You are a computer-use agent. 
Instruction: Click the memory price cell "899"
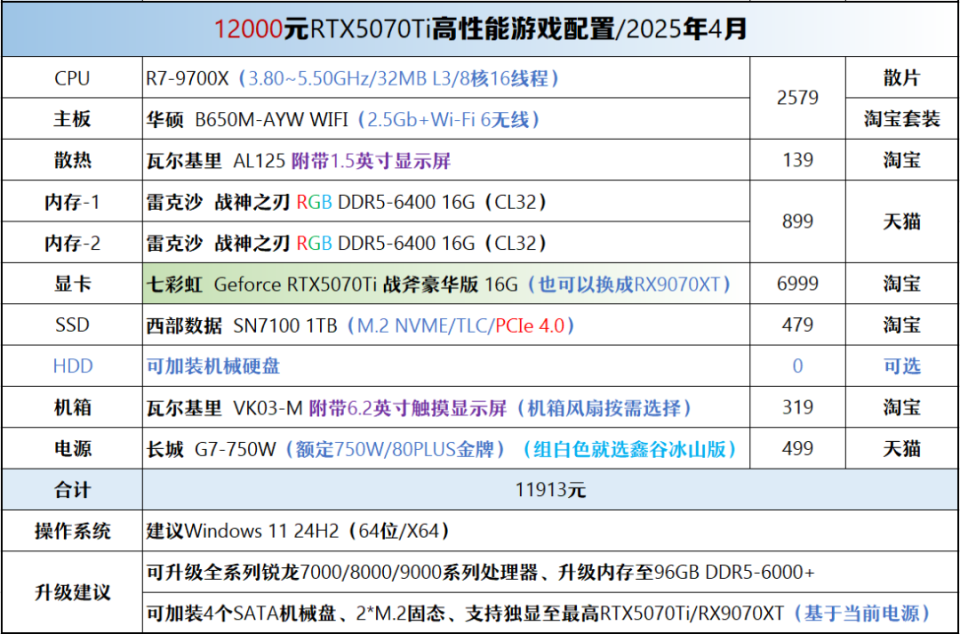pyautogui.click(x=798, y=222)
